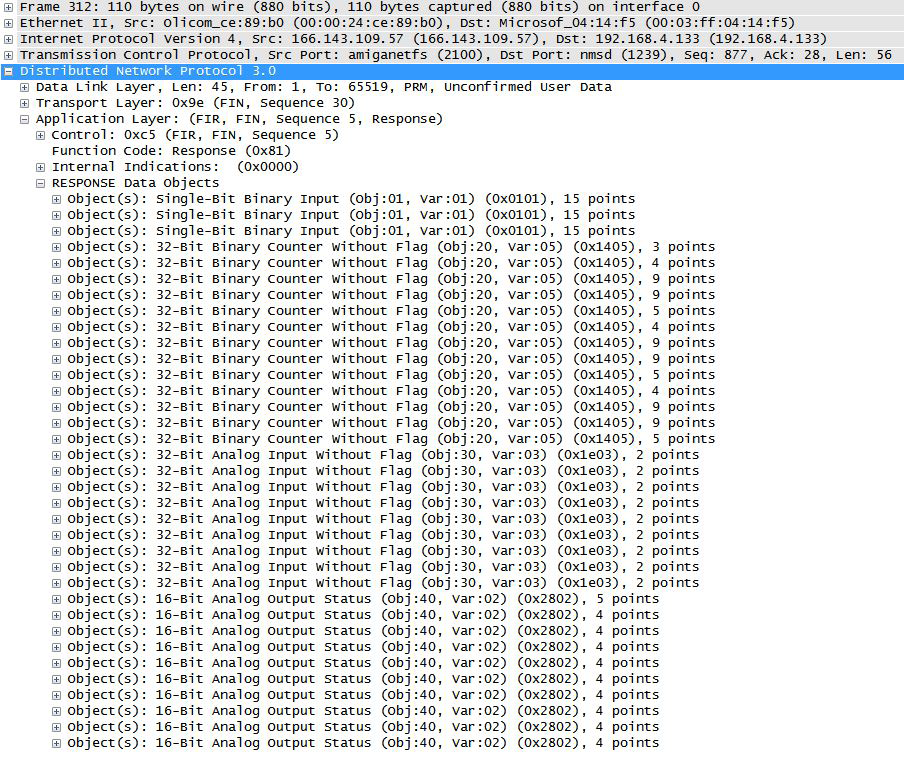Expand the Ethernet II layer

9,23
